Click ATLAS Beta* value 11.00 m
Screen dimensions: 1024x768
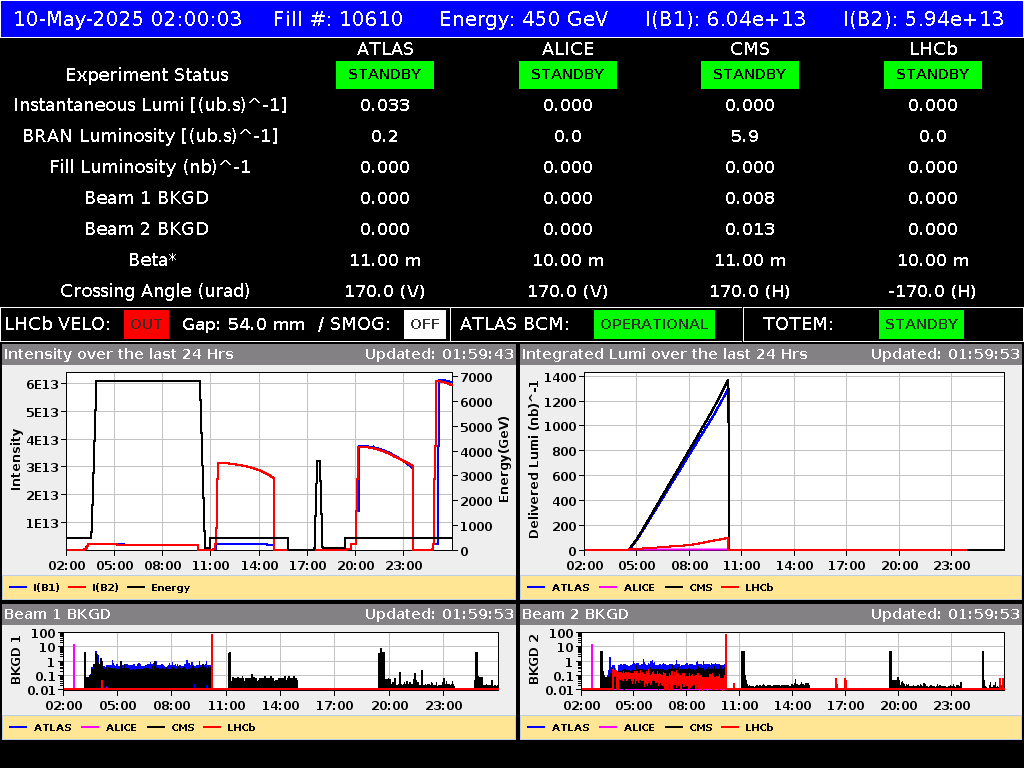pos(385,261)
